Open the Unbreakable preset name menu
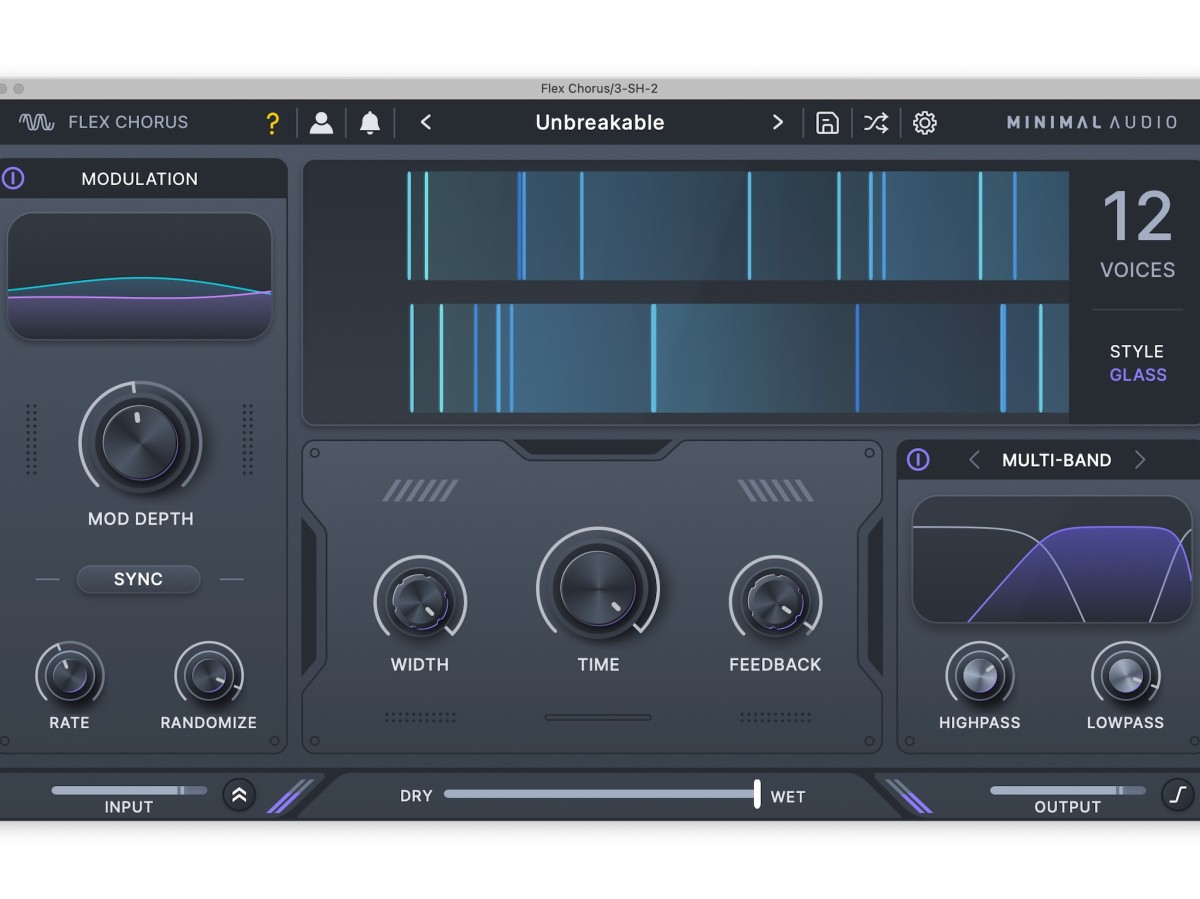Image resolution: width=1200 pixels, height=899 pixels. point(600,123)
